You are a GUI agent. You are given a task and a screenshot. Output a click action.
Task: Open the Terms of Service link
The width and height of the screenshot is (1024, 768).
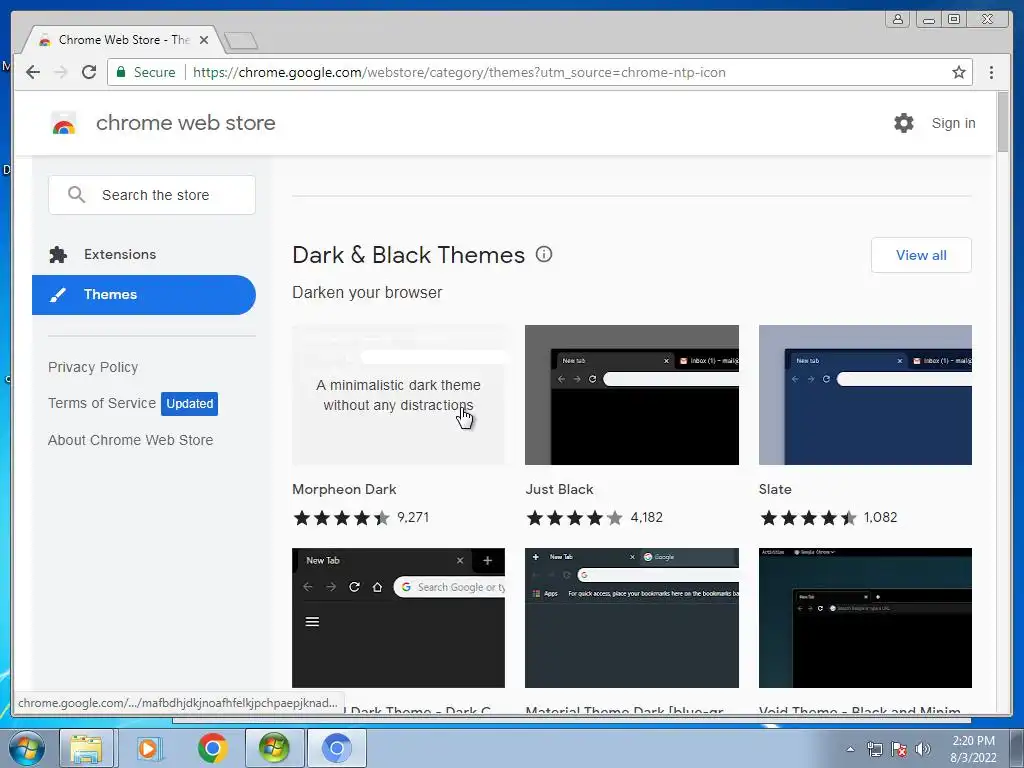coord(102,403)
